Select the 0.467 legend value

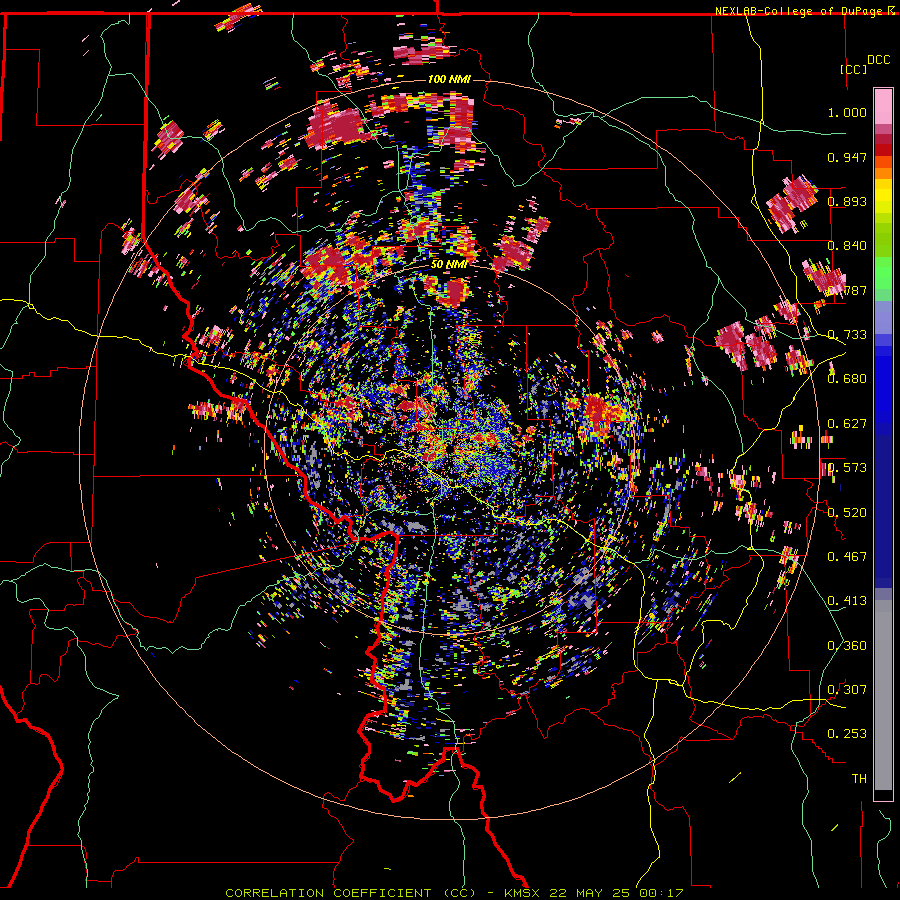click(x=847, y=557)
